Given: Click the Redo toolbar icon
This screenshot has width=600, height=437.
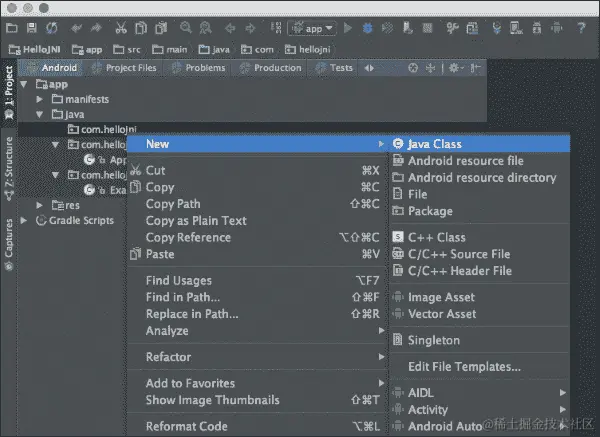Looking at the screenshot, I should click(96, 28).
